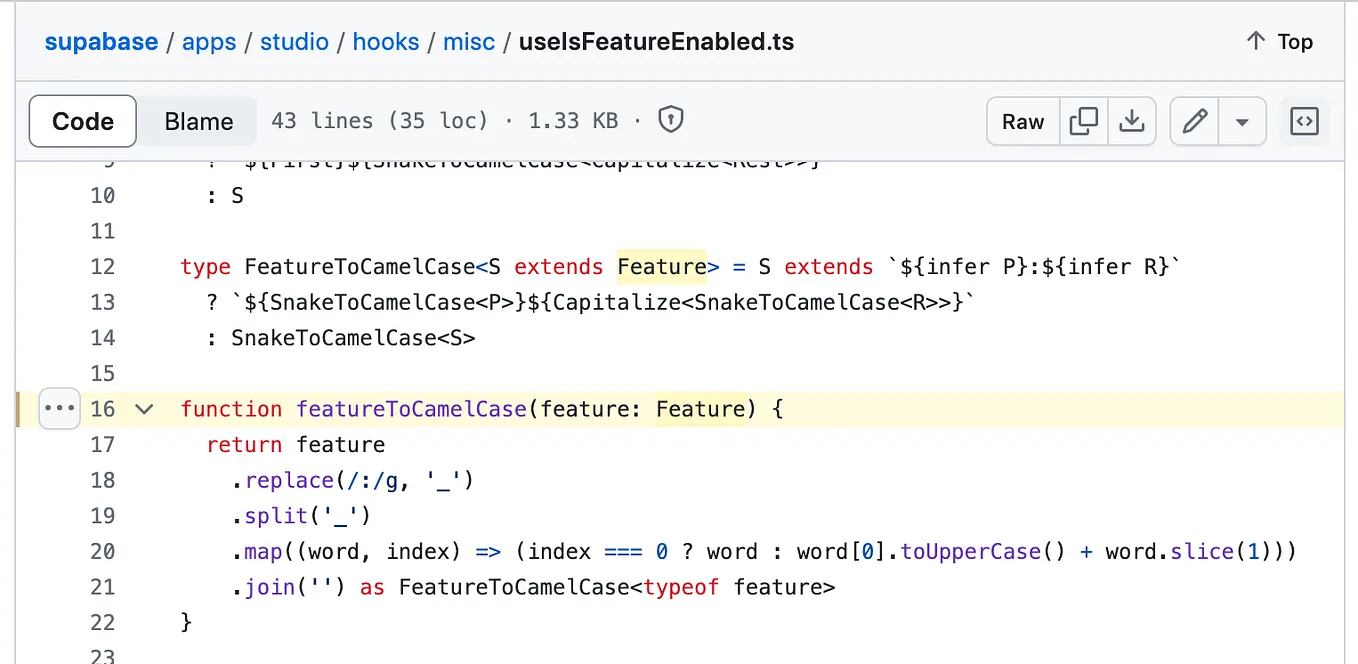Open the symbols panel icon
Viewport: 1358px width, 664px height.
[x=1305, y=120]
